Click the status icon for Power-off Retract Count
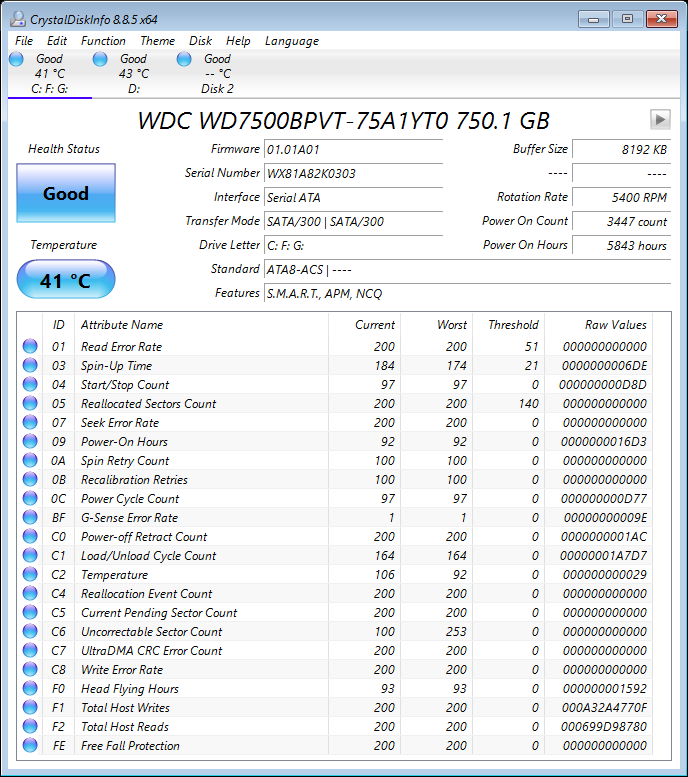Viewport: 688px width, 777px height. [x=30, y=536]
